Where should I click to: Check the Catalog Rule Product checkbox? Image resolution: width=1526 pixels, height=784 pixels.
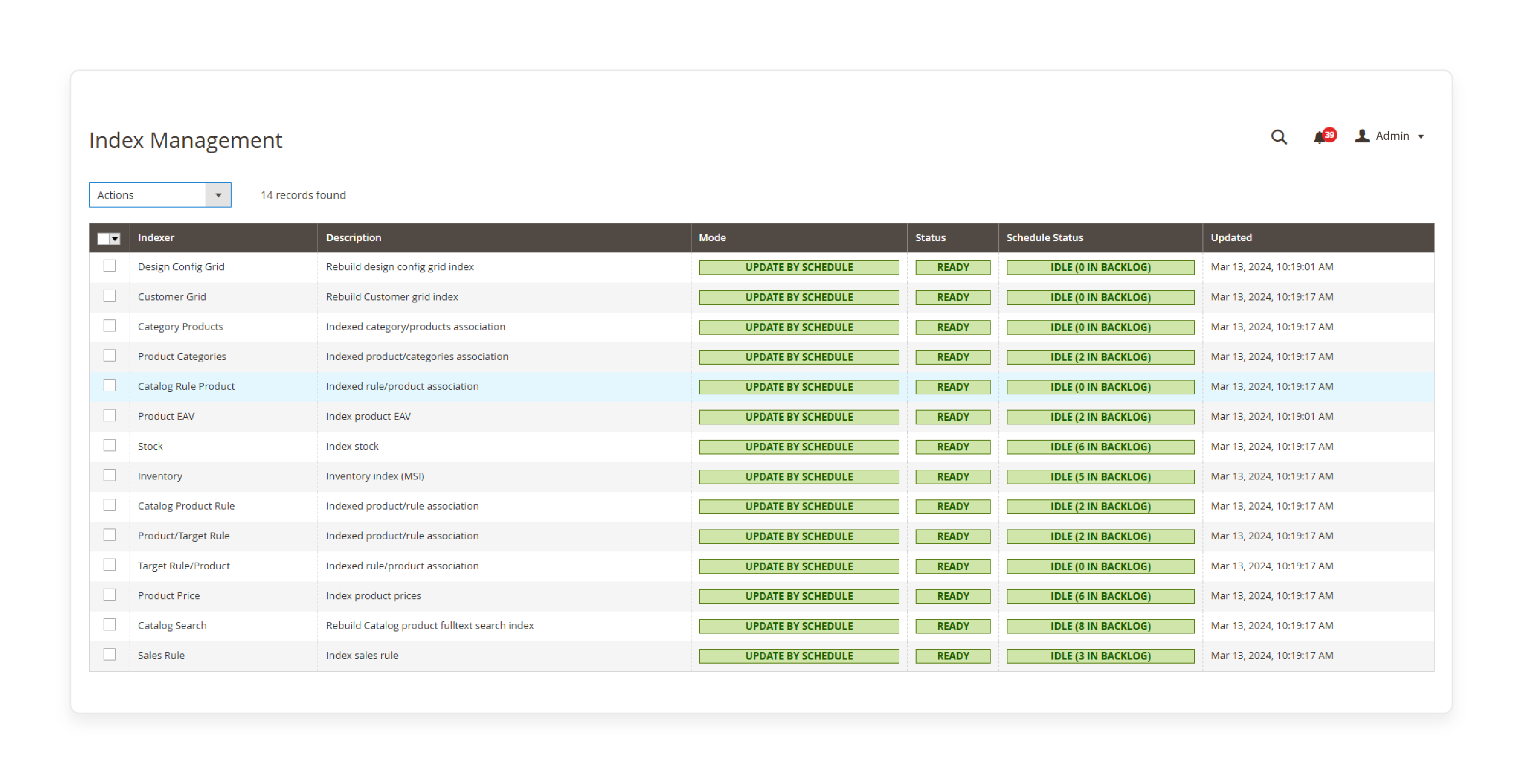click(x=110, y=386)
